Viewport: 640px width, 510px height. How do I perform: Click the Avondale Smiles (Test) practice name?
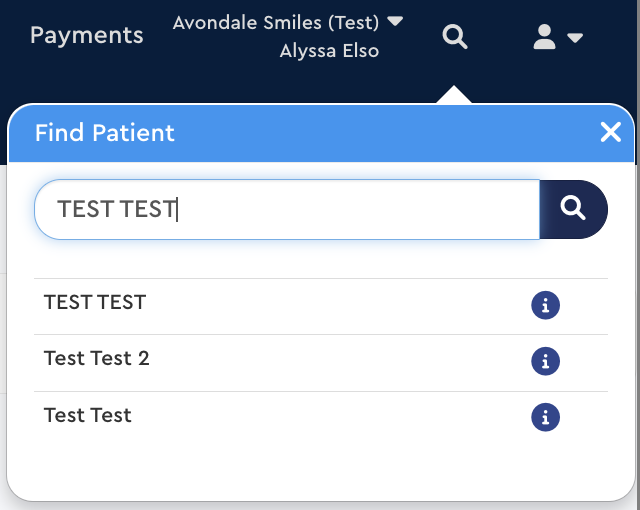pyautogui.click(x=276, y=22)
